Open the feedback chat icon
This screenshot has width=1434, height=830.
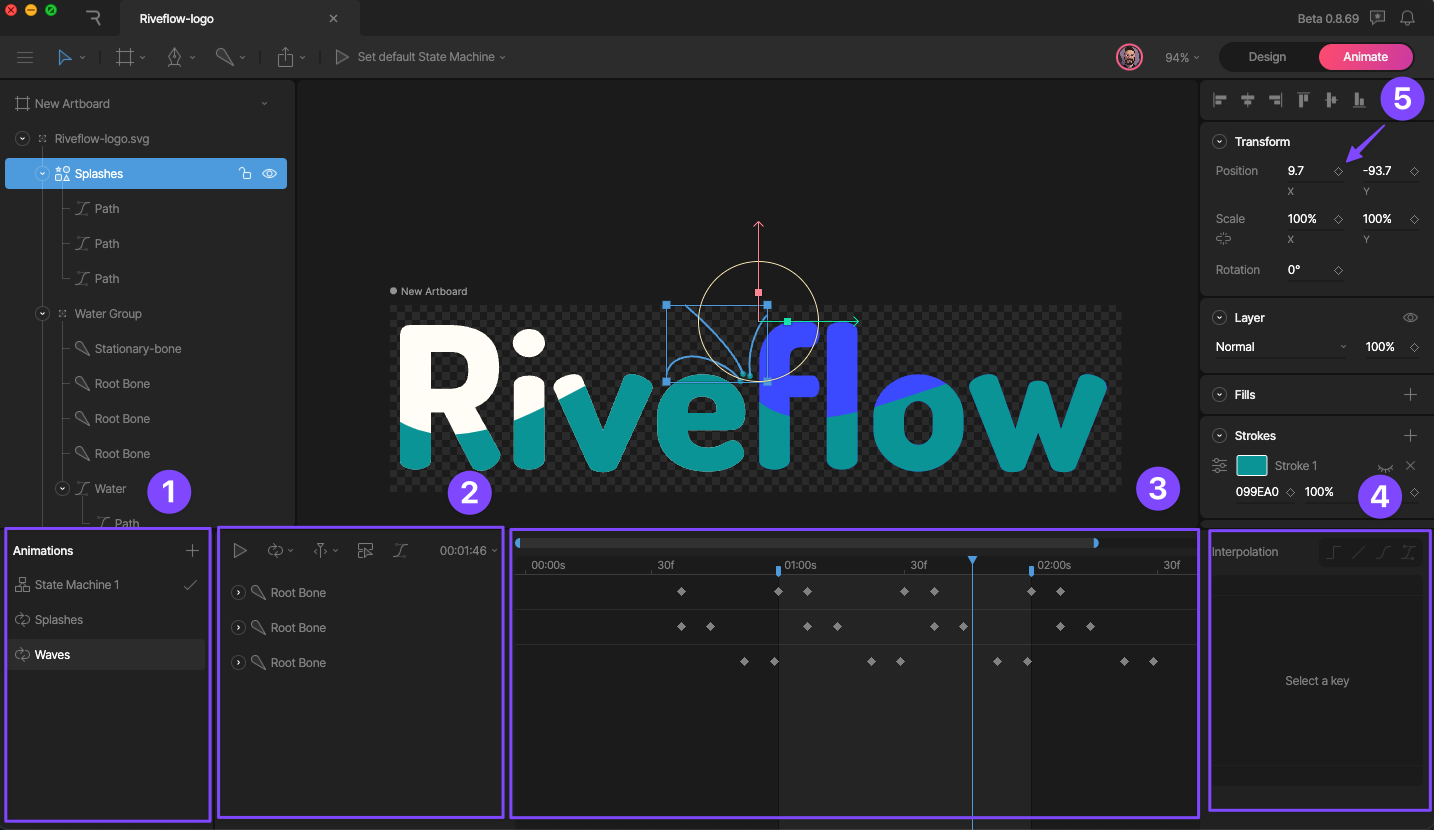click(x=1377, y=18)
